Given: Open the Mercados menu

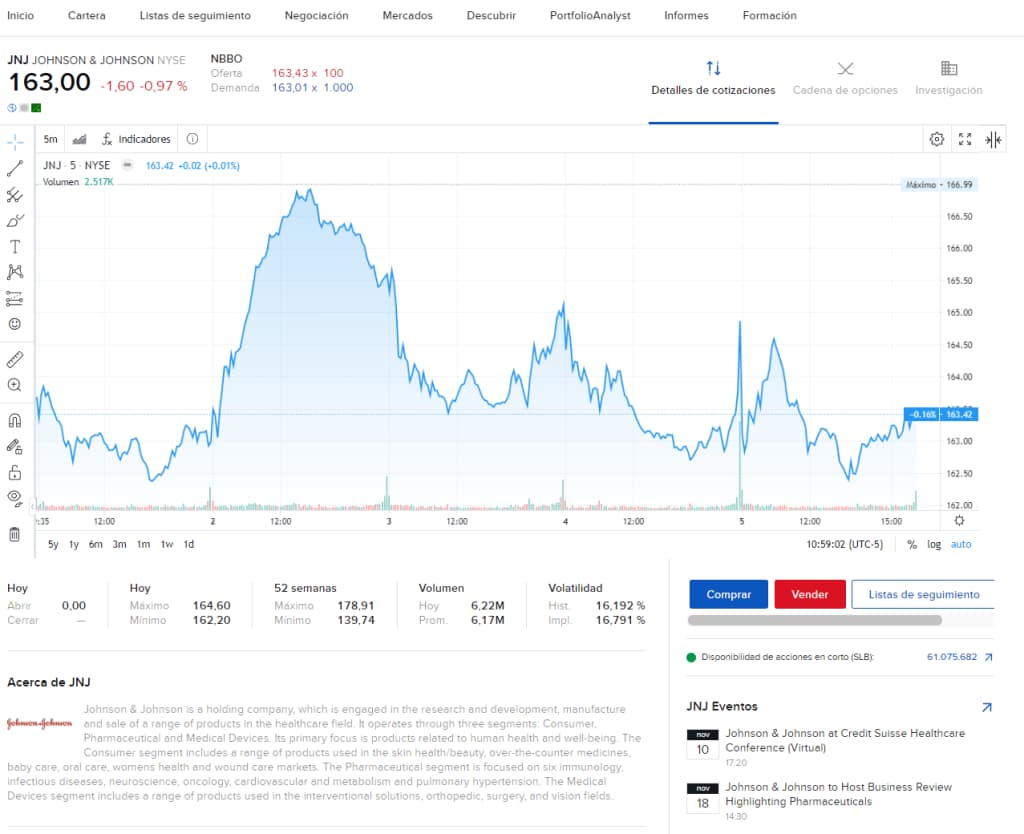Looking at the screenshot, I should [x=406, y=15].
